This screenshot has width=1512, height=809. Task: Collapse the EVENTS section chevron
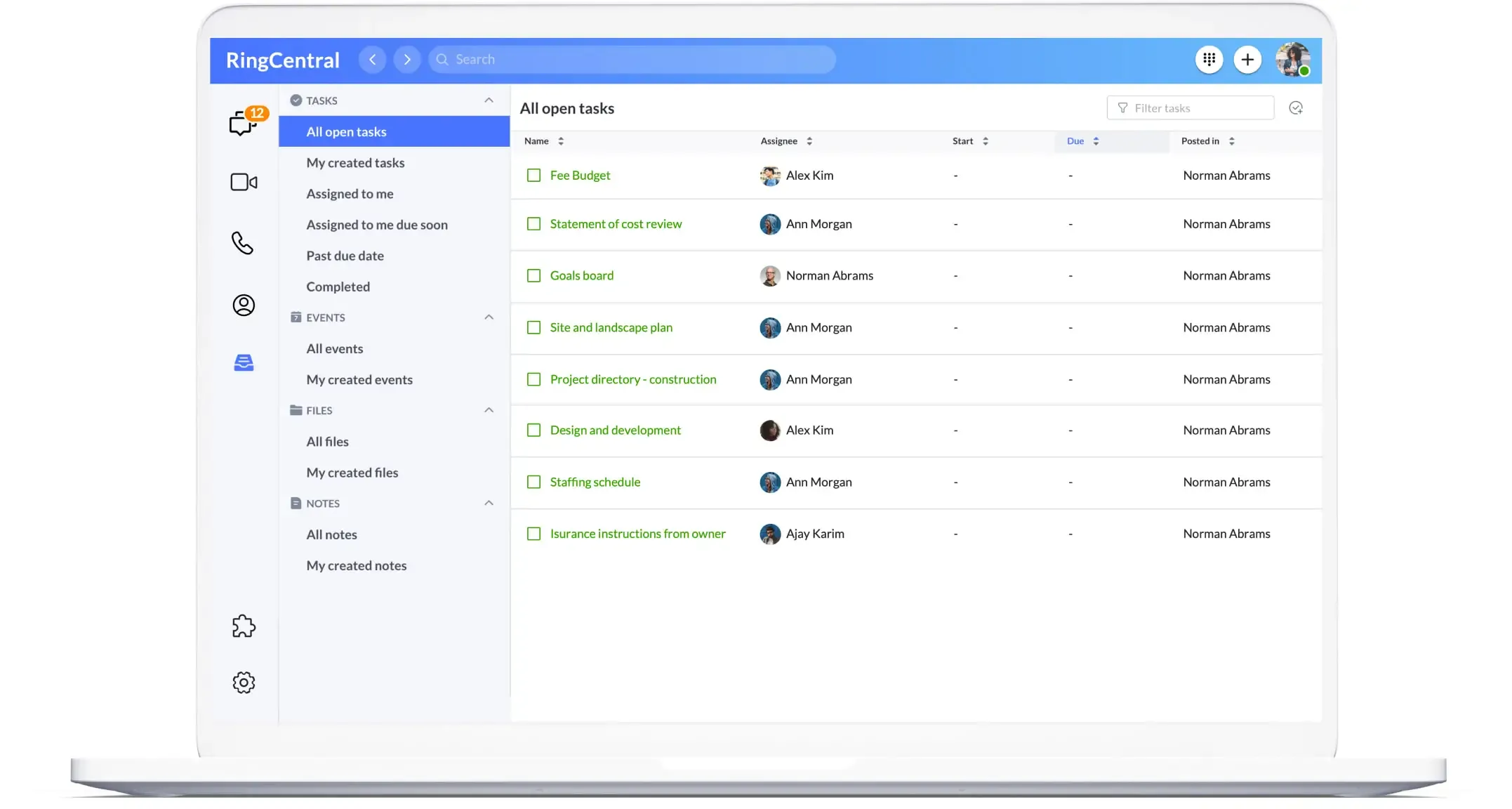point(489,317)
